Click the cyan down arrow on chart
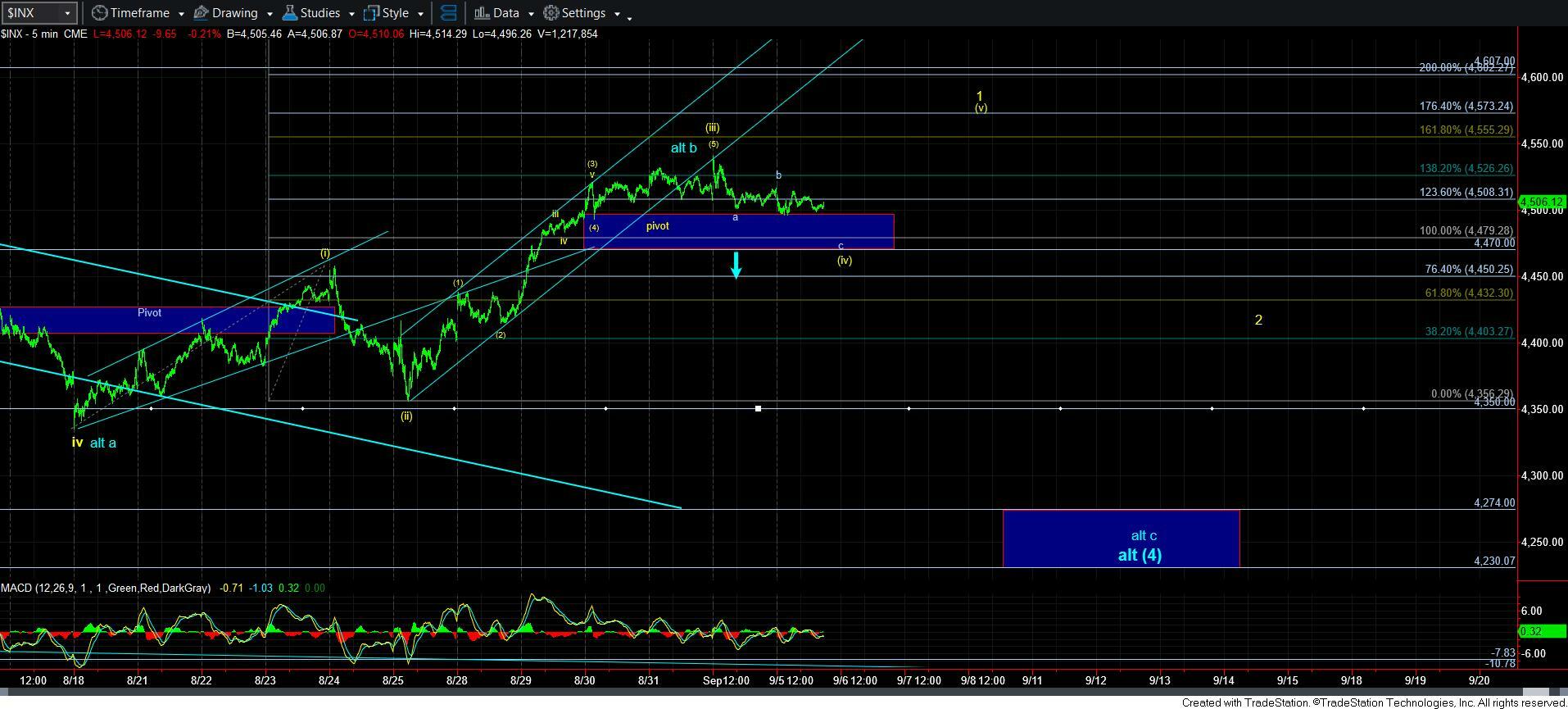1568x709 pixels. coord(736,265)
